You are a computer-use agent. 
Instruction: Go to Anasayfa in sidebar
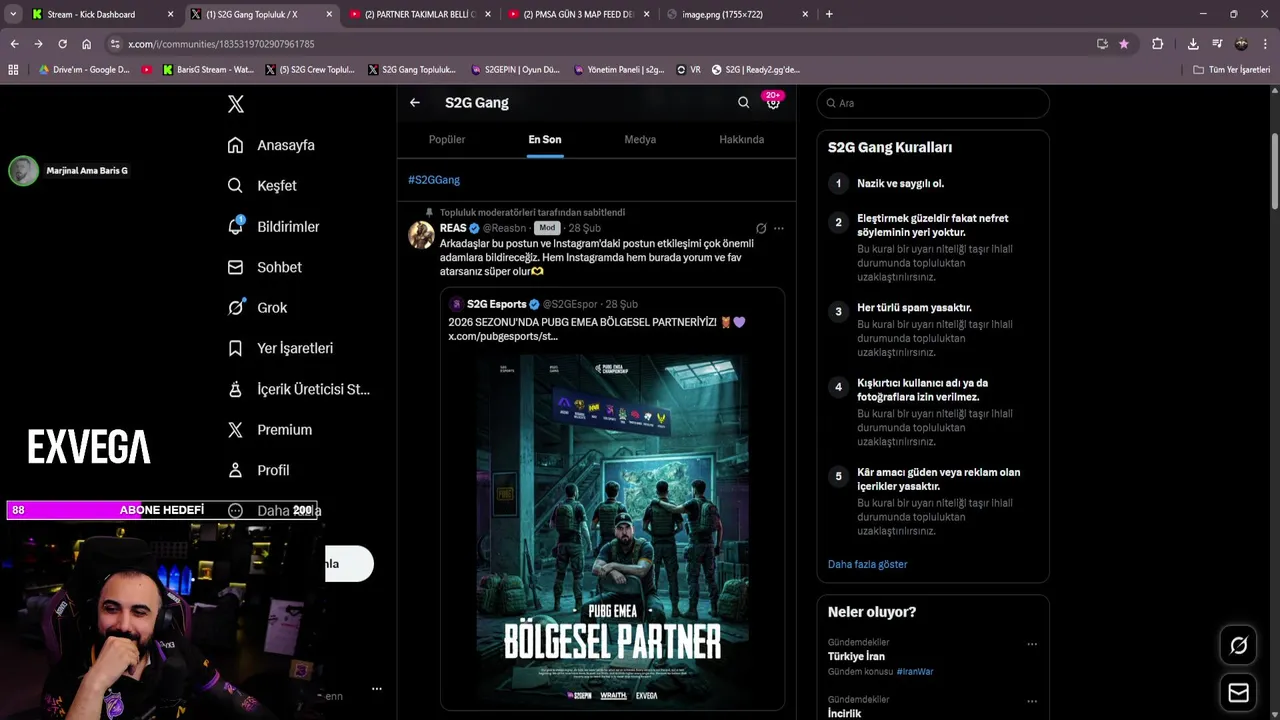coord(271,145)
